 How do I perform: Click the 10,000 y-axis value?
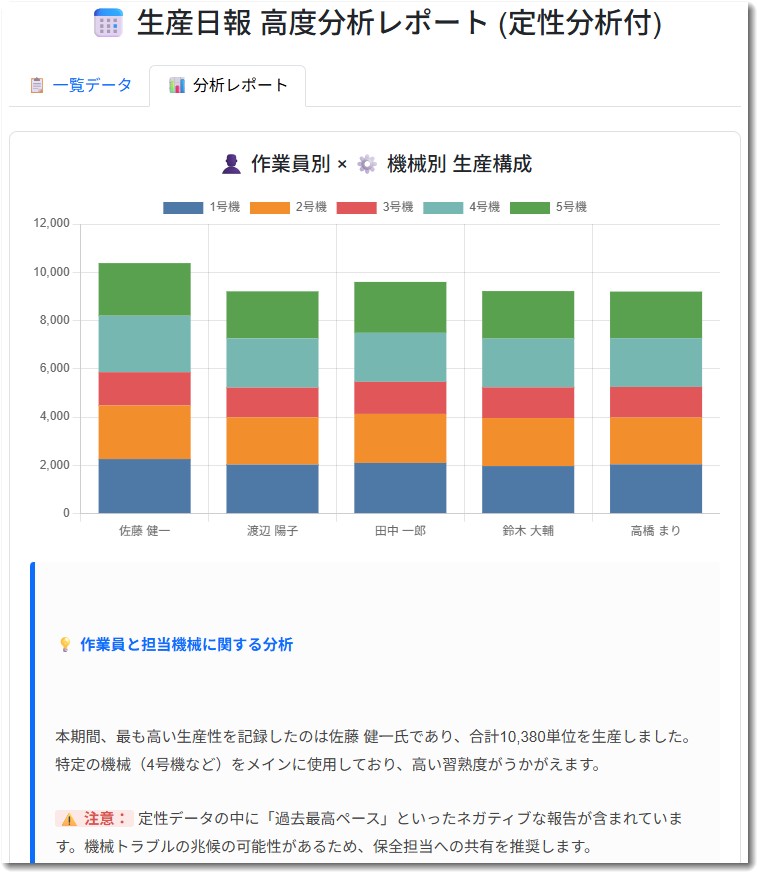pos(51,272)
